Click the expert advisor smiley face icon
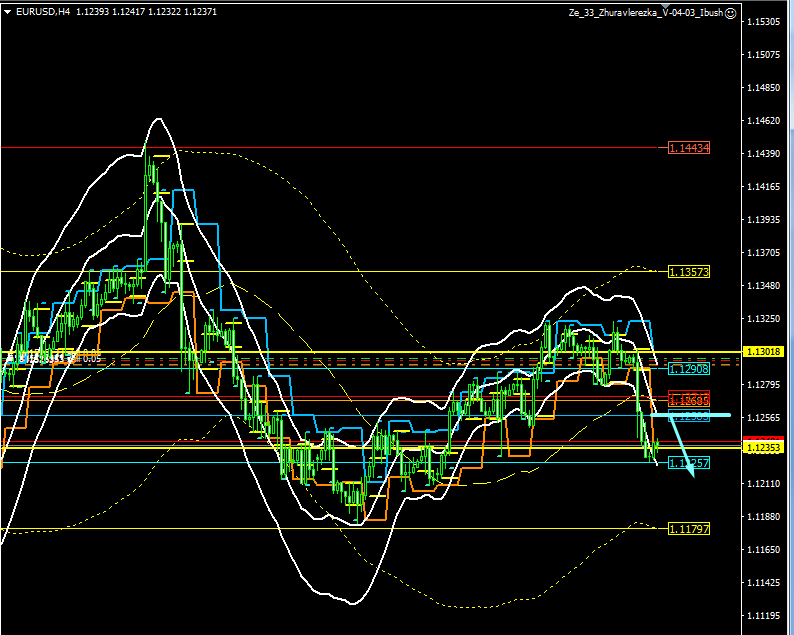 coord(730,14)
